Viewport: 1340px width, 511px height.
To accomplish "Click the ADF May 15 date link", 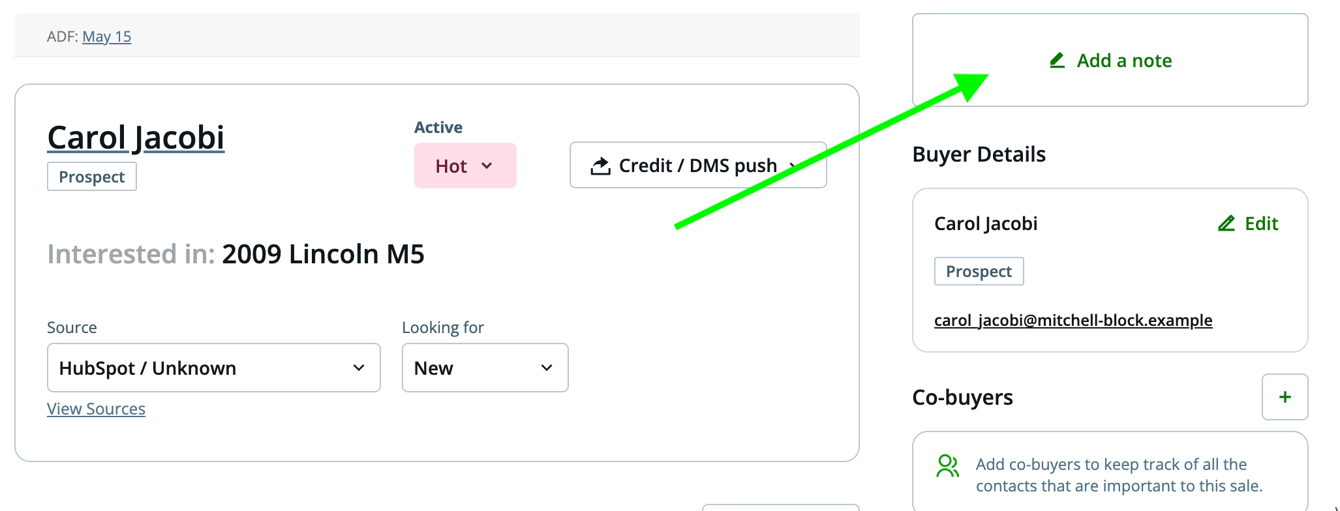I will [x=107, y=37].
